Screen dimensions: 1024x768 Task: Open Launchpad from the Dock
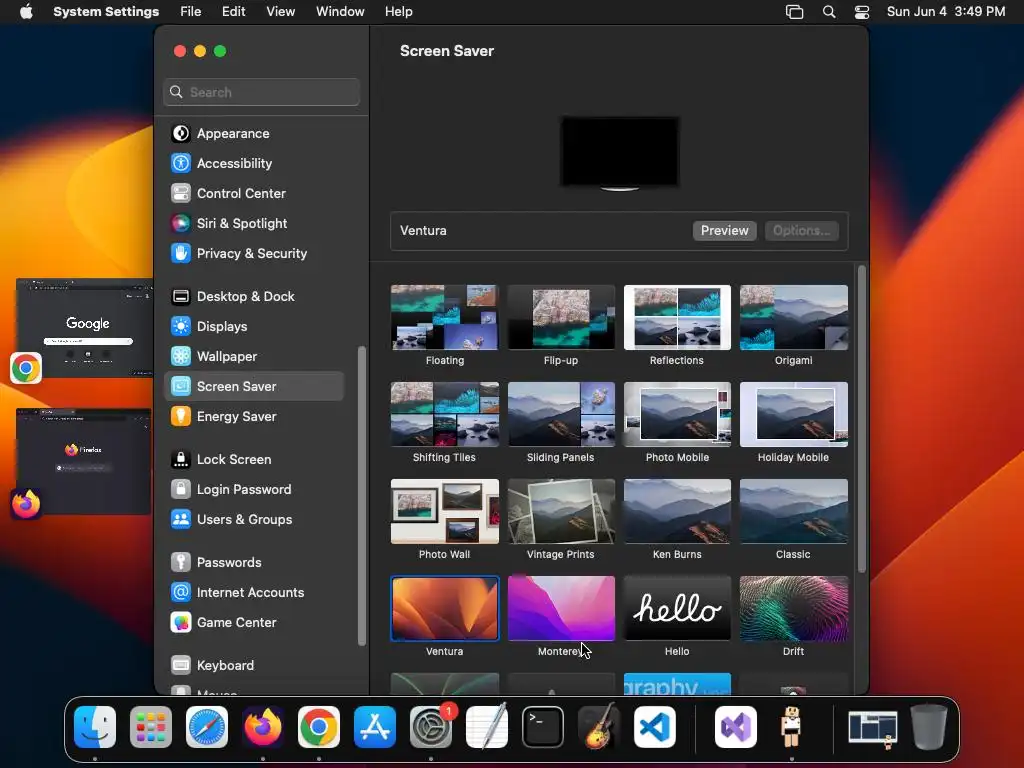(x=151, y=727)
